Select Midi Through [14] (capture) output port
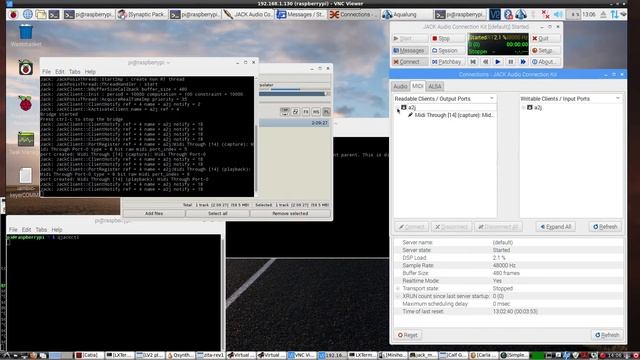 click(x=451, y=115)
